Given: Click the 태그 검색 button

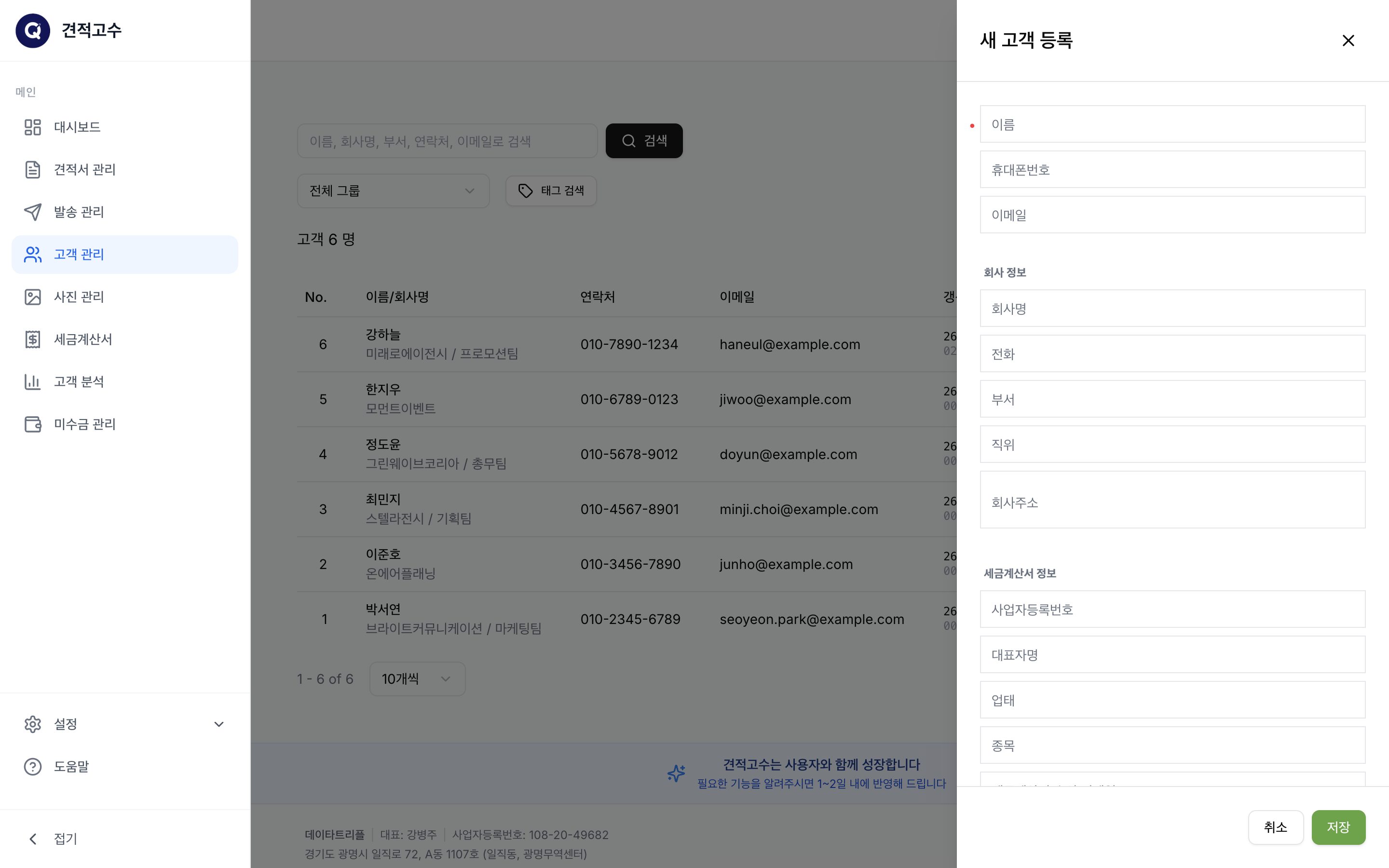Looking at the screenshot, I should pyautogui.click(x=551, y=190).
